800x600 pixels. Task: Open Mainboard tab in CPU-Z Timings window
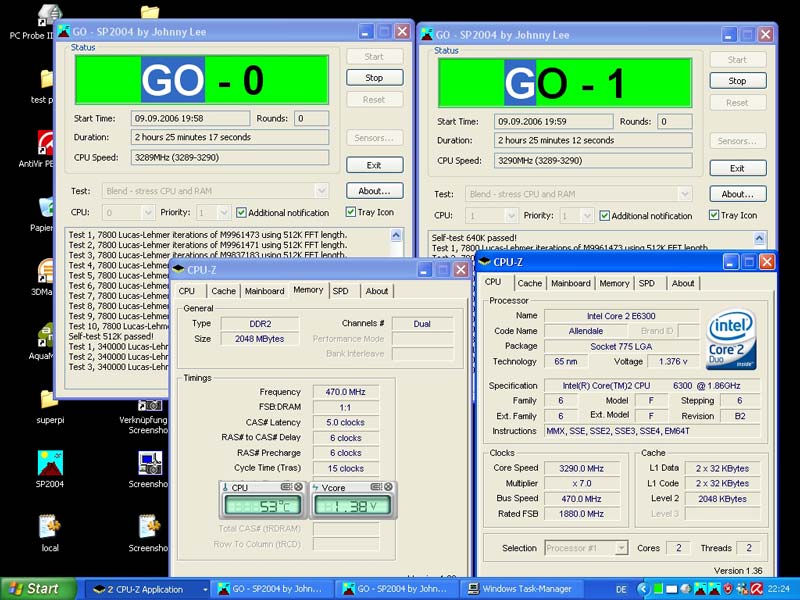point(264,291)
